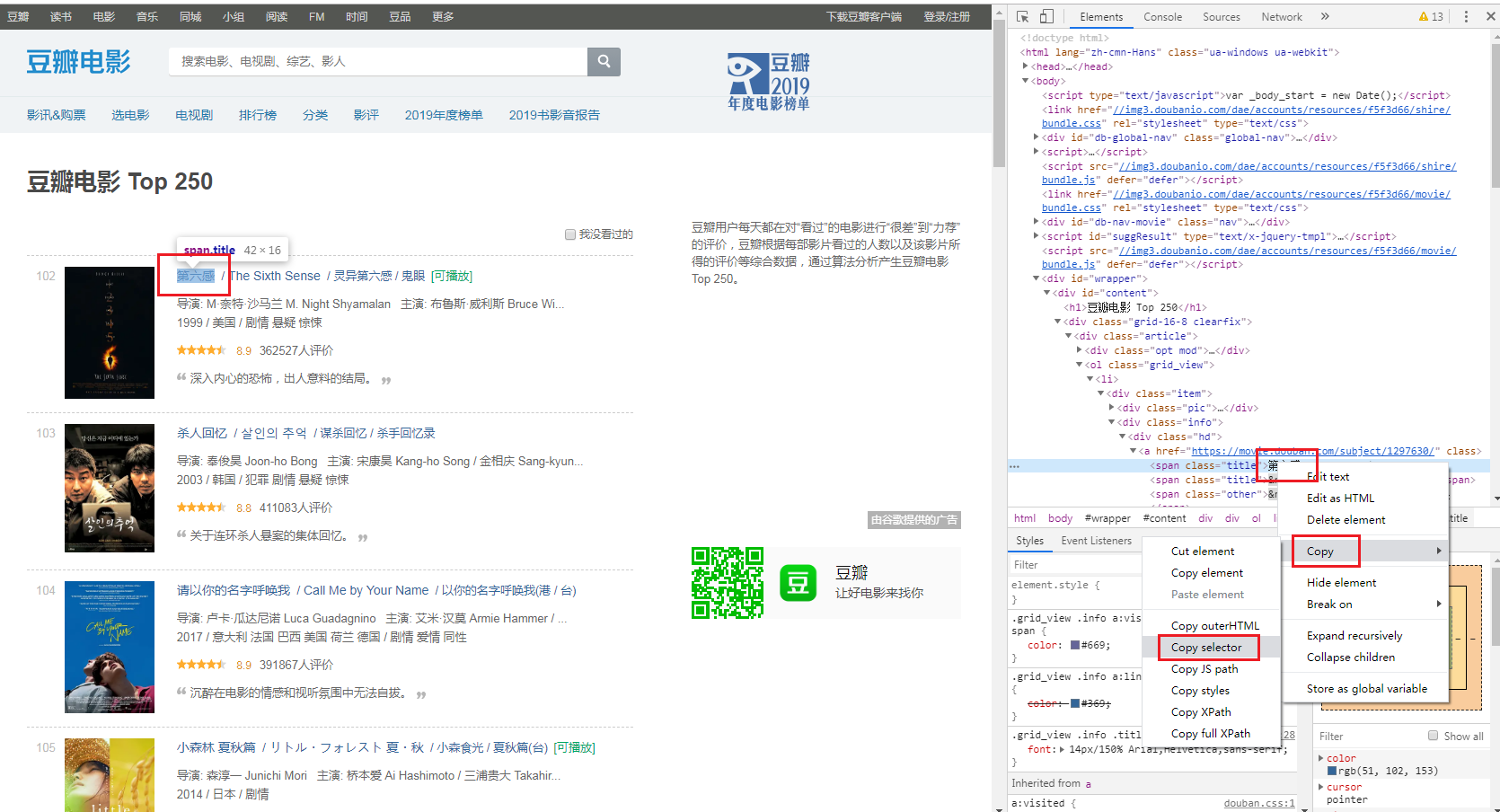Open the Copy submenu arrow in the context menu
Screen dimensions: 1500x812
click(1439, 551)
